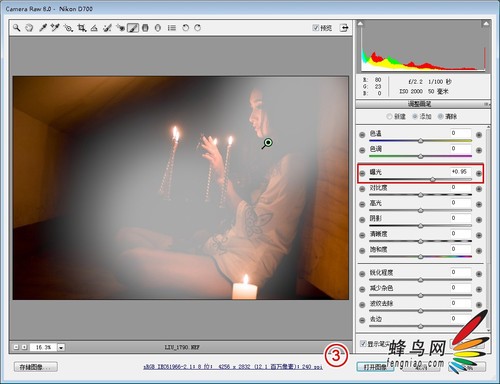Activate the Crop tool
This screenshot has width=500, height=384.
click(81, 28)
